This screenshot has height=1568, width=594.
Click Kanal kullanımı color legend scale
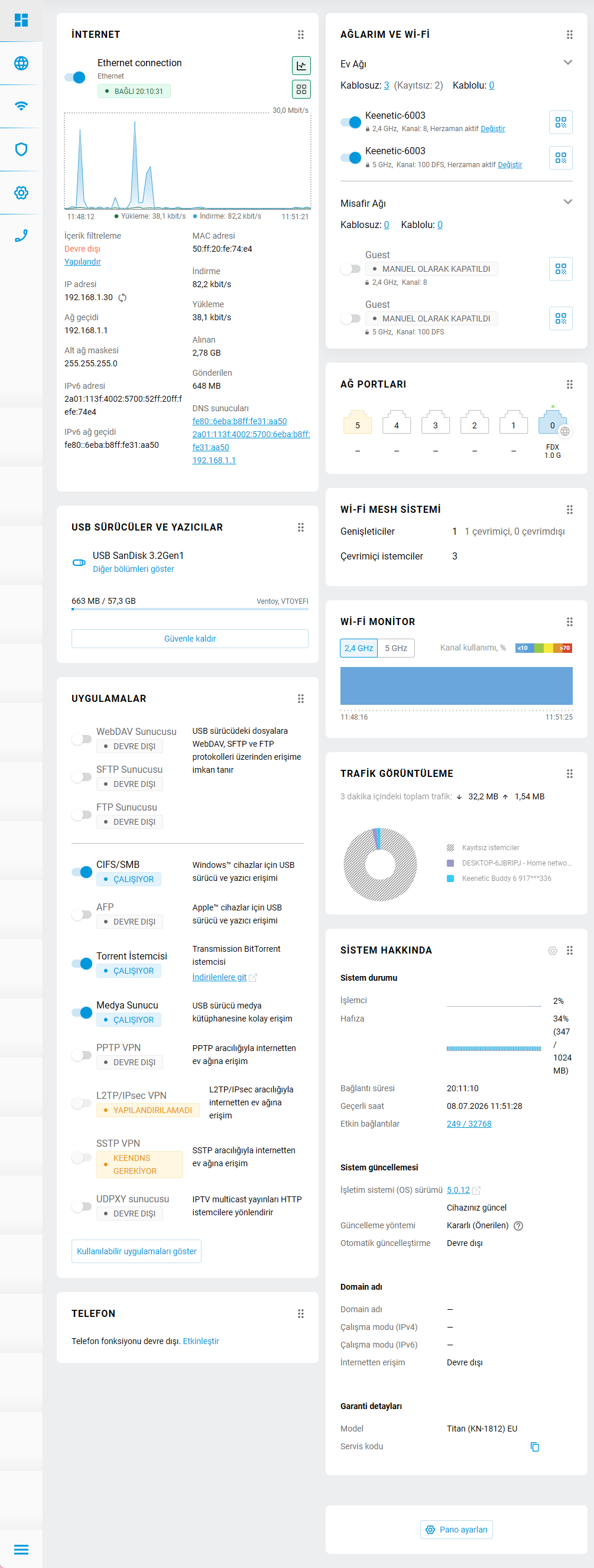point(543,648)
